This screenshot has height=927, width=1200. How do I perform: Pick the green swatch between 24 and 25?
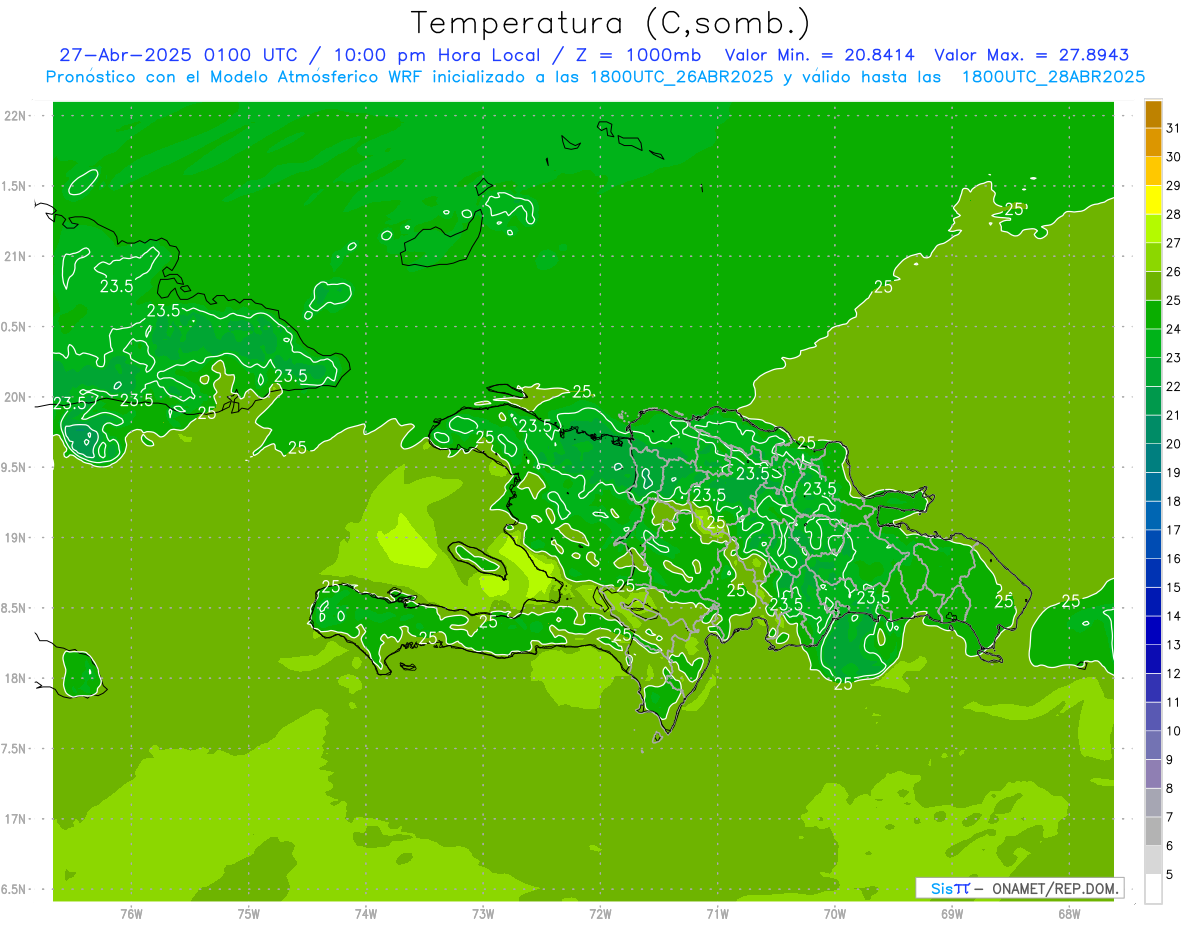pyautogui.click(x=1153, y=315)
